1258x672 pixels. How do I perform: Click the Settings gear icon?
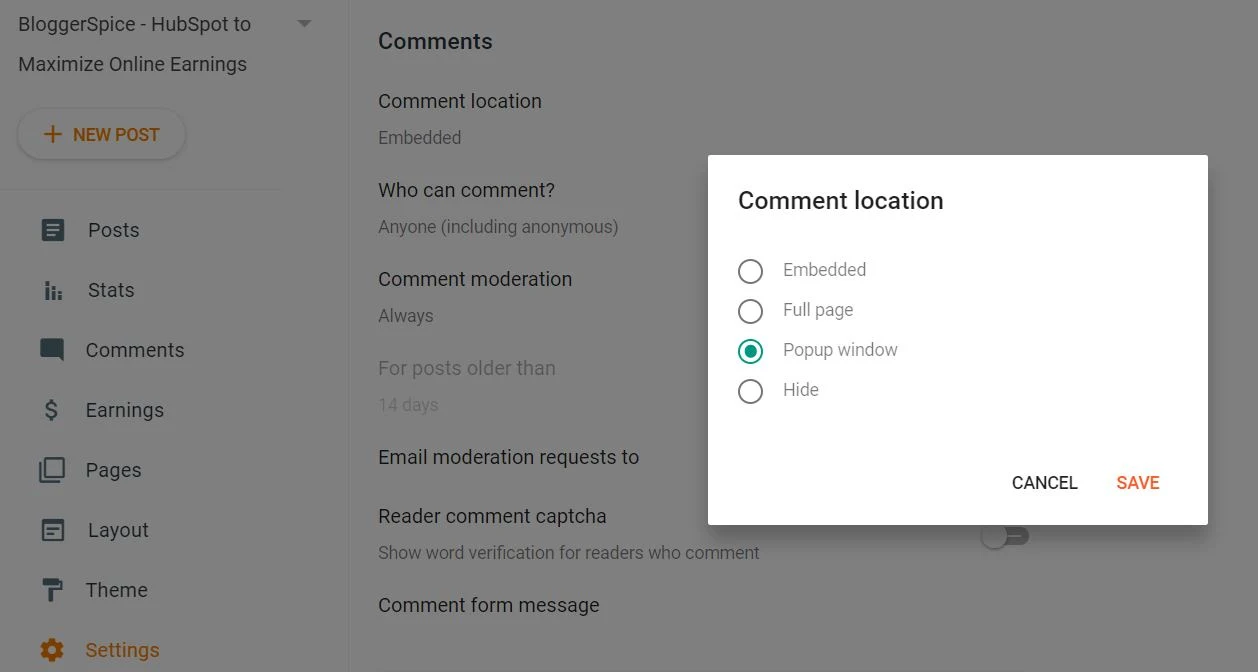[52, 650]
